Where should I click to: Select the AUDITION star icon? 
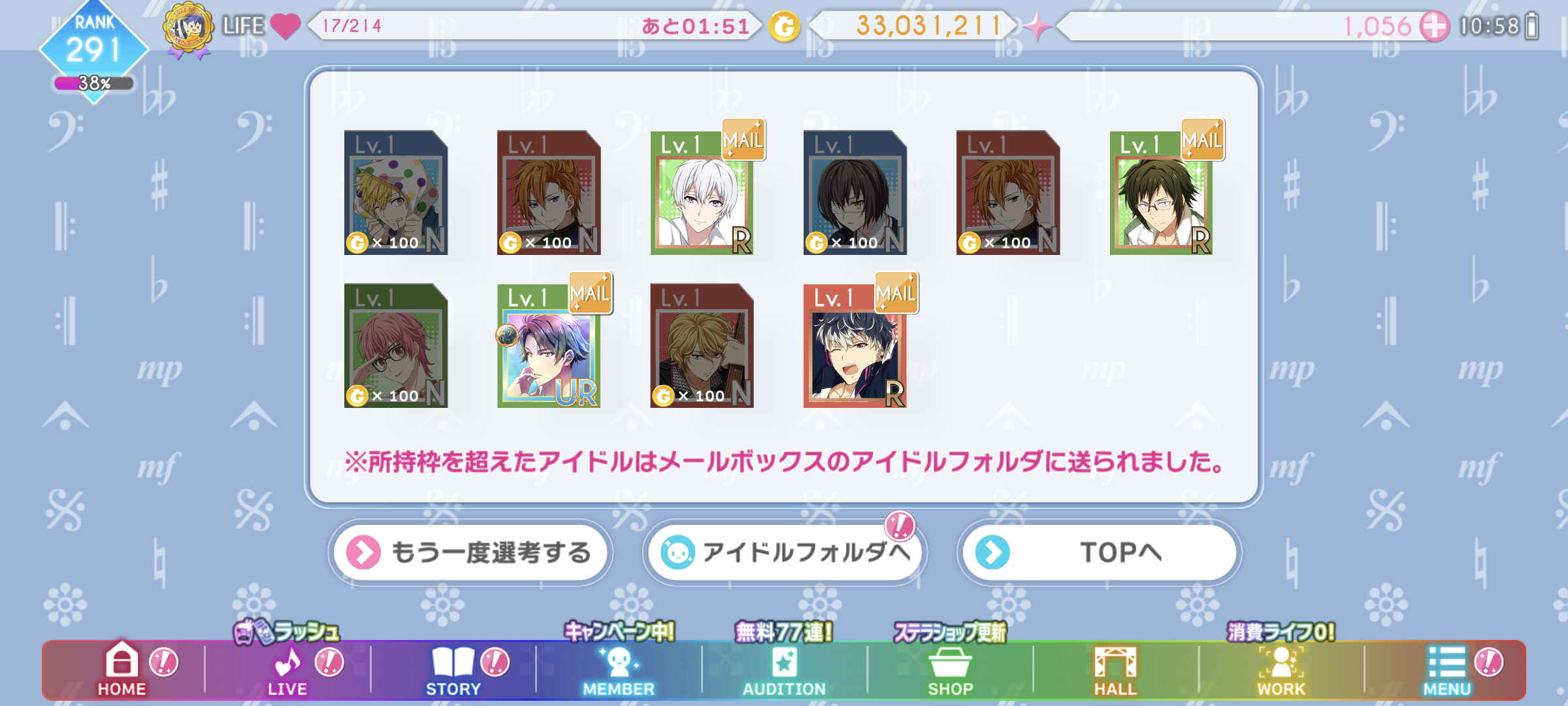784,670
